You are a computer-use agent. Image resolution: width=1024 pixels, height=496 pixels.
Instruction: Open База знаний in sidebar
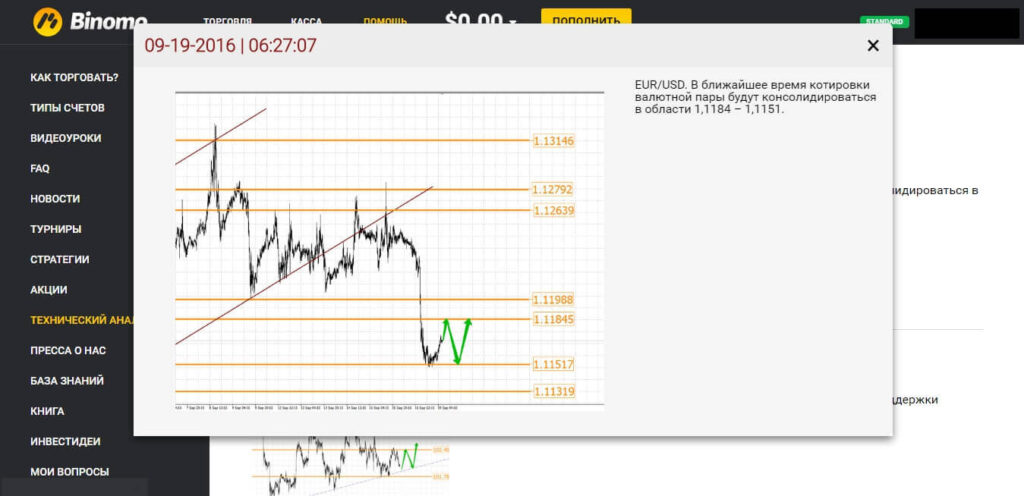coord(66,381)
